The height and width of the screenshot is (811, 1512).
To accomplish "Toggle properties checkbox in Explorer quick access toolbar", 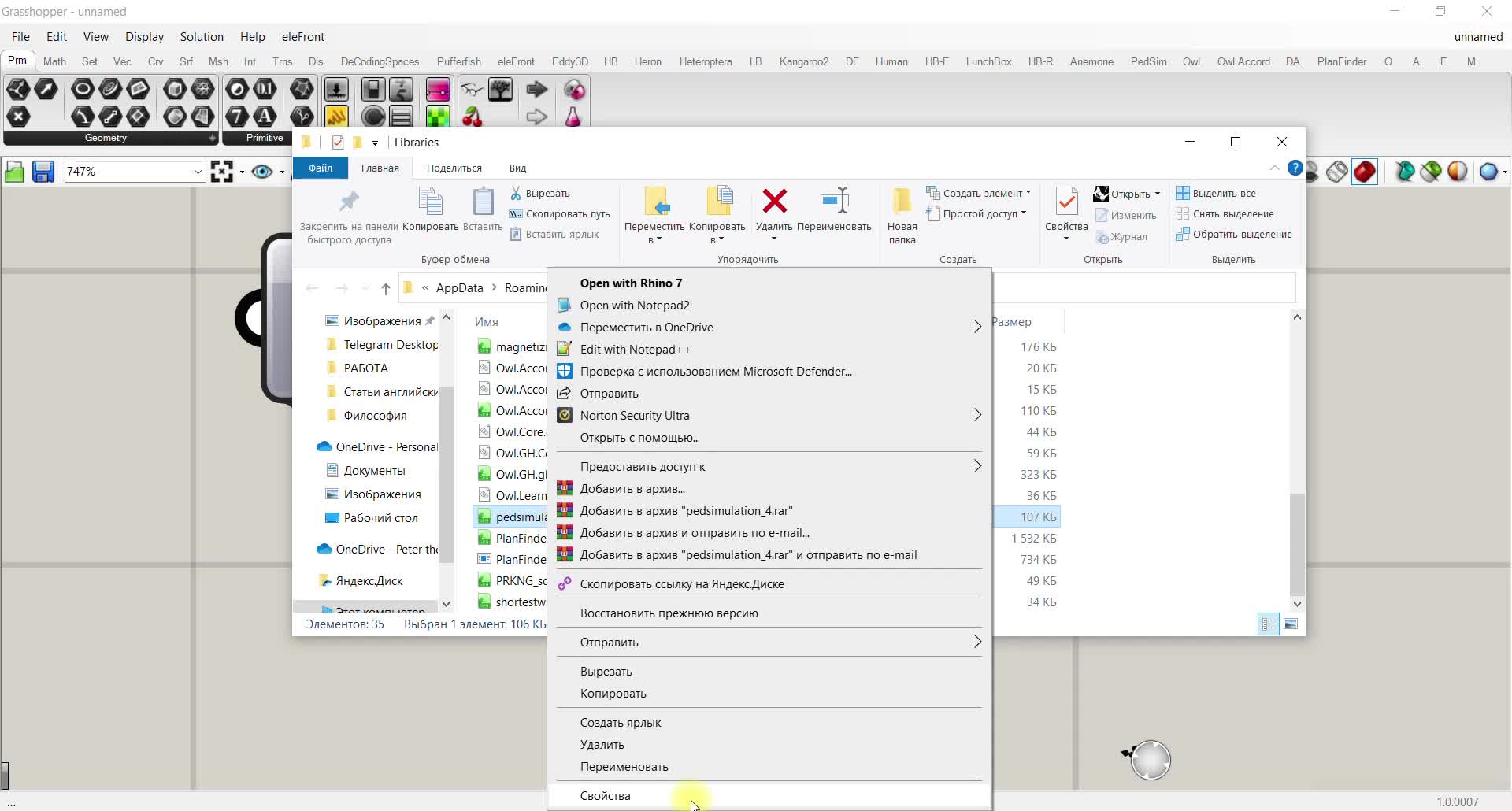I will pyautogui.click(x=338, y=143).
